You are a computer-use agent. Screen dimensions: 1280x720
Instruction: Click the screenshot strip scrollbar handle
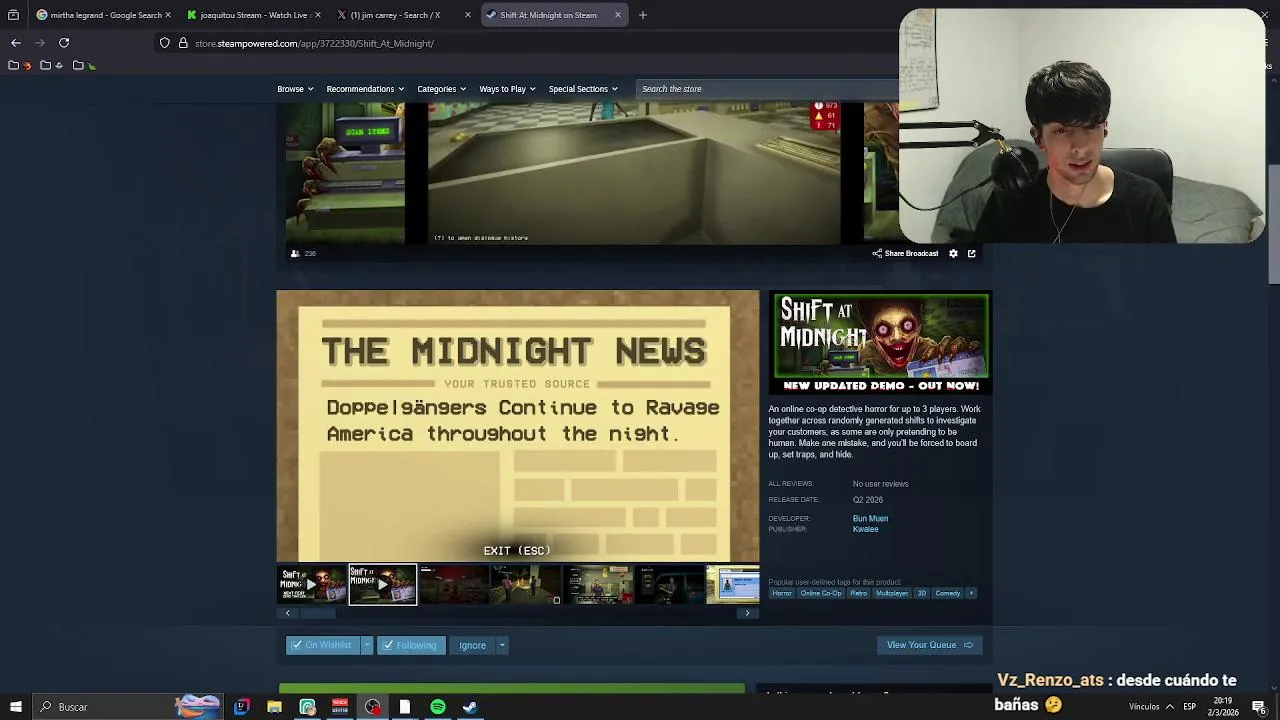click(x=318, y=613)
